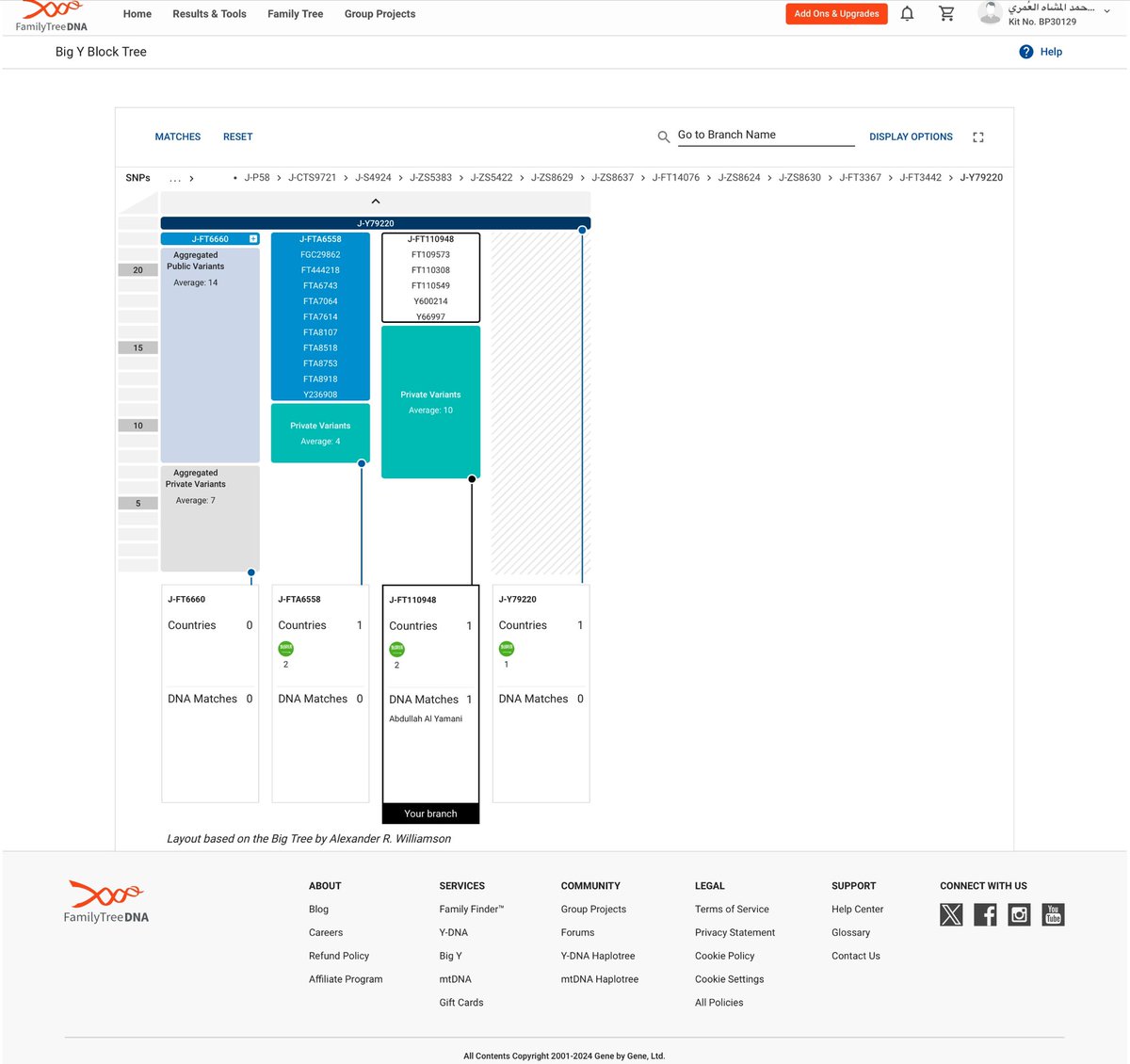Open the Instagram social icon
This screenshot has width=1130, height=1064.
1019,914
